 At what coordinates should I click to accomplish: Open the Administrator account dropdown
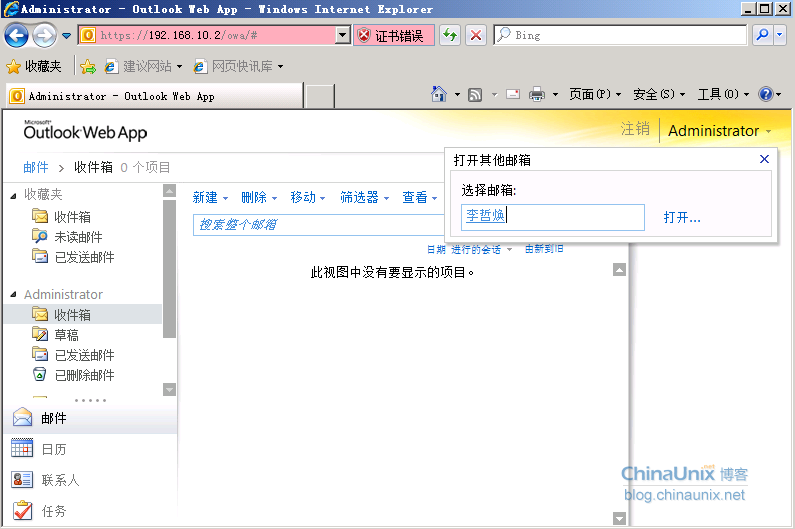click(719, 131)
